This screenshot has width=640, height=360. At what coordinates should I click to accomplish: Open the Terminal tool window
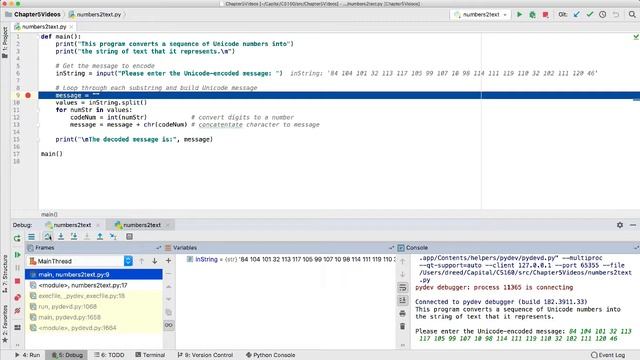point(150,355)
